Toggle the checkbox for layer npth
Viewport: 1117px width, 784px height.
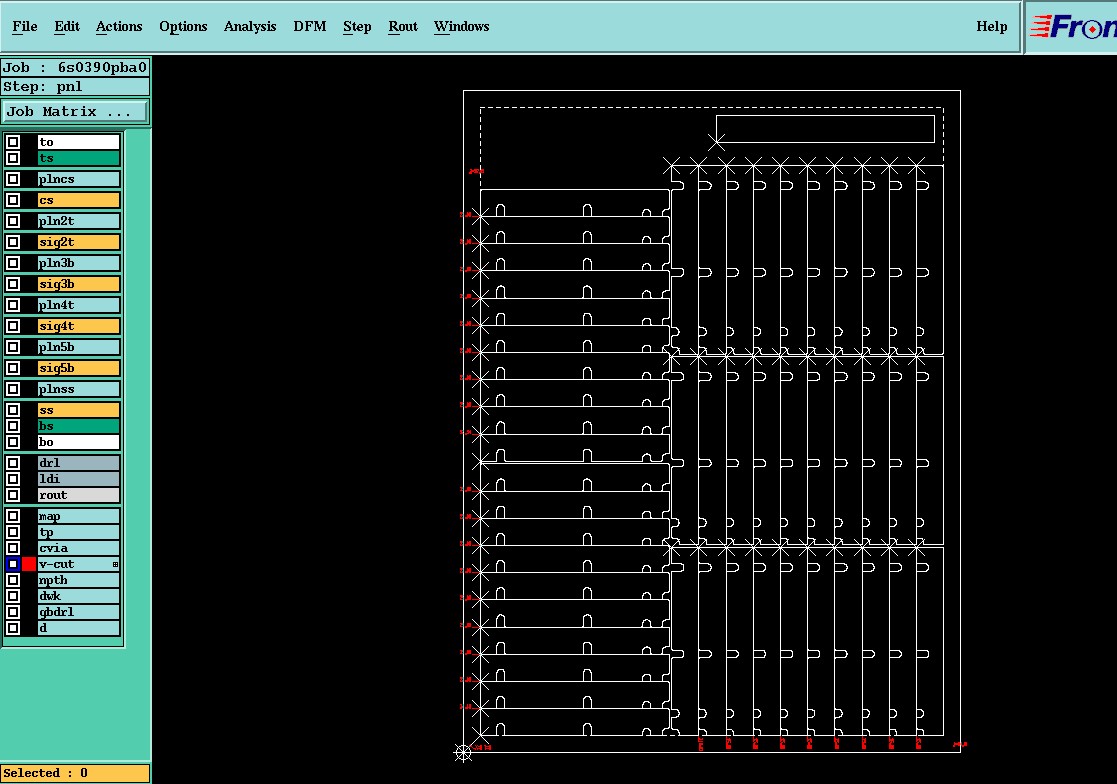coord(13,580)
